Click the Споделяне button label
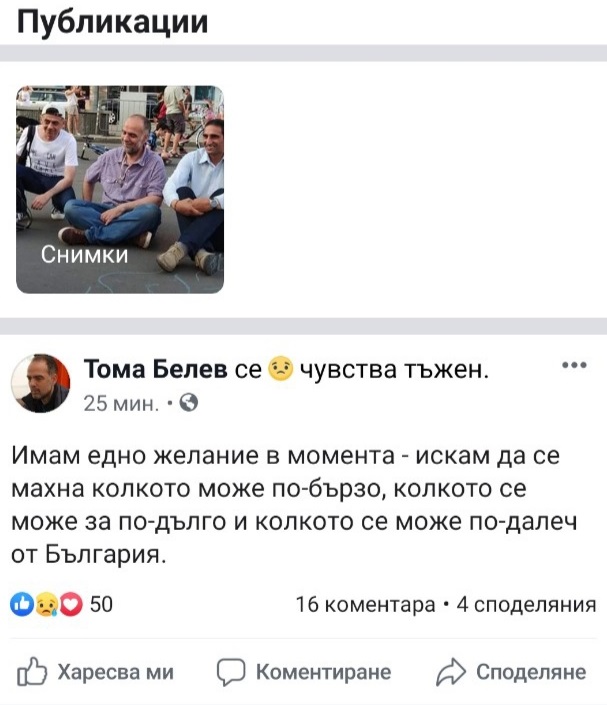 tap(531, 672)
